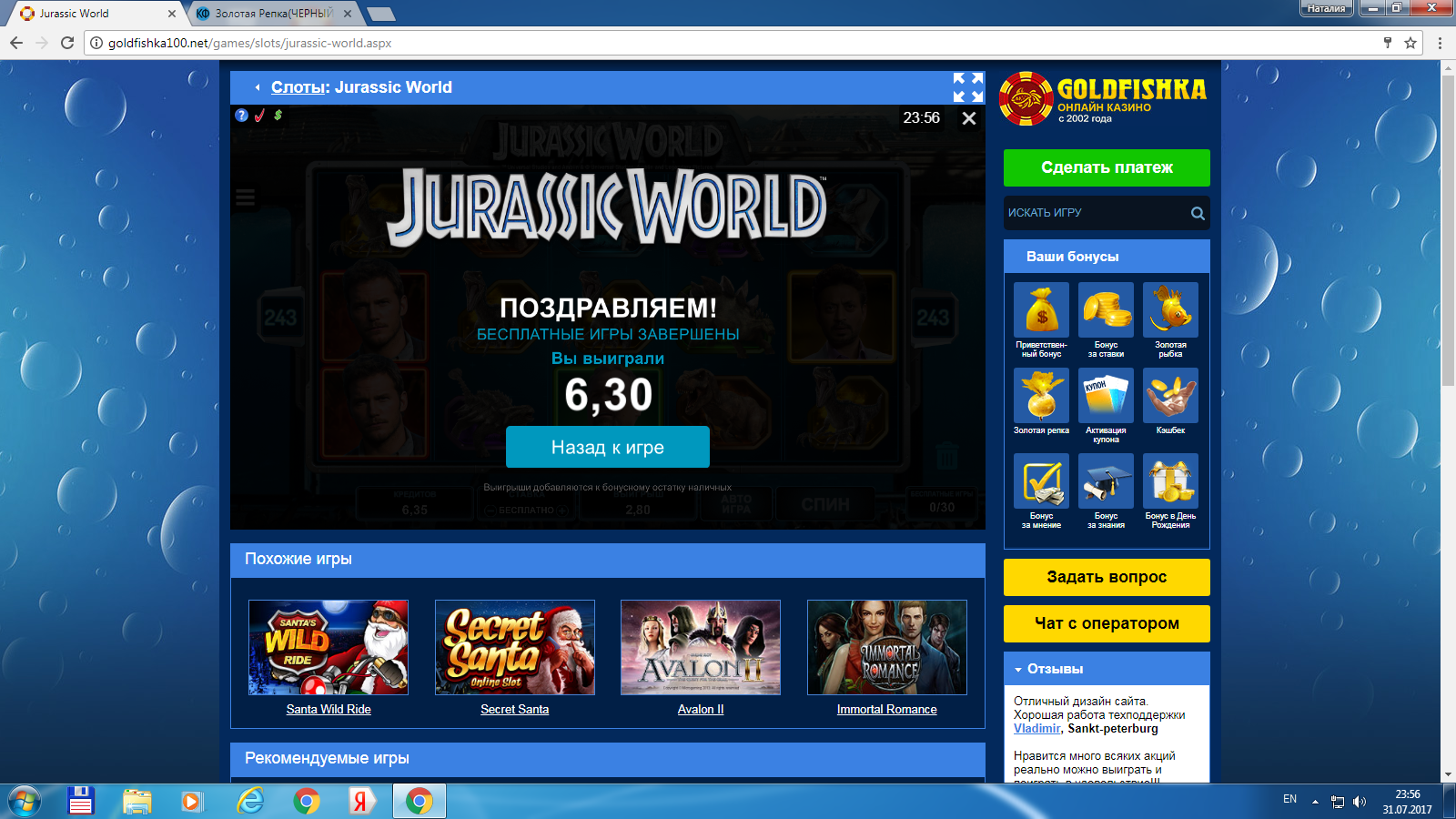1456x819 pixels.
Task: Show hidden tray icons arrow
Action: (1315, 802)
